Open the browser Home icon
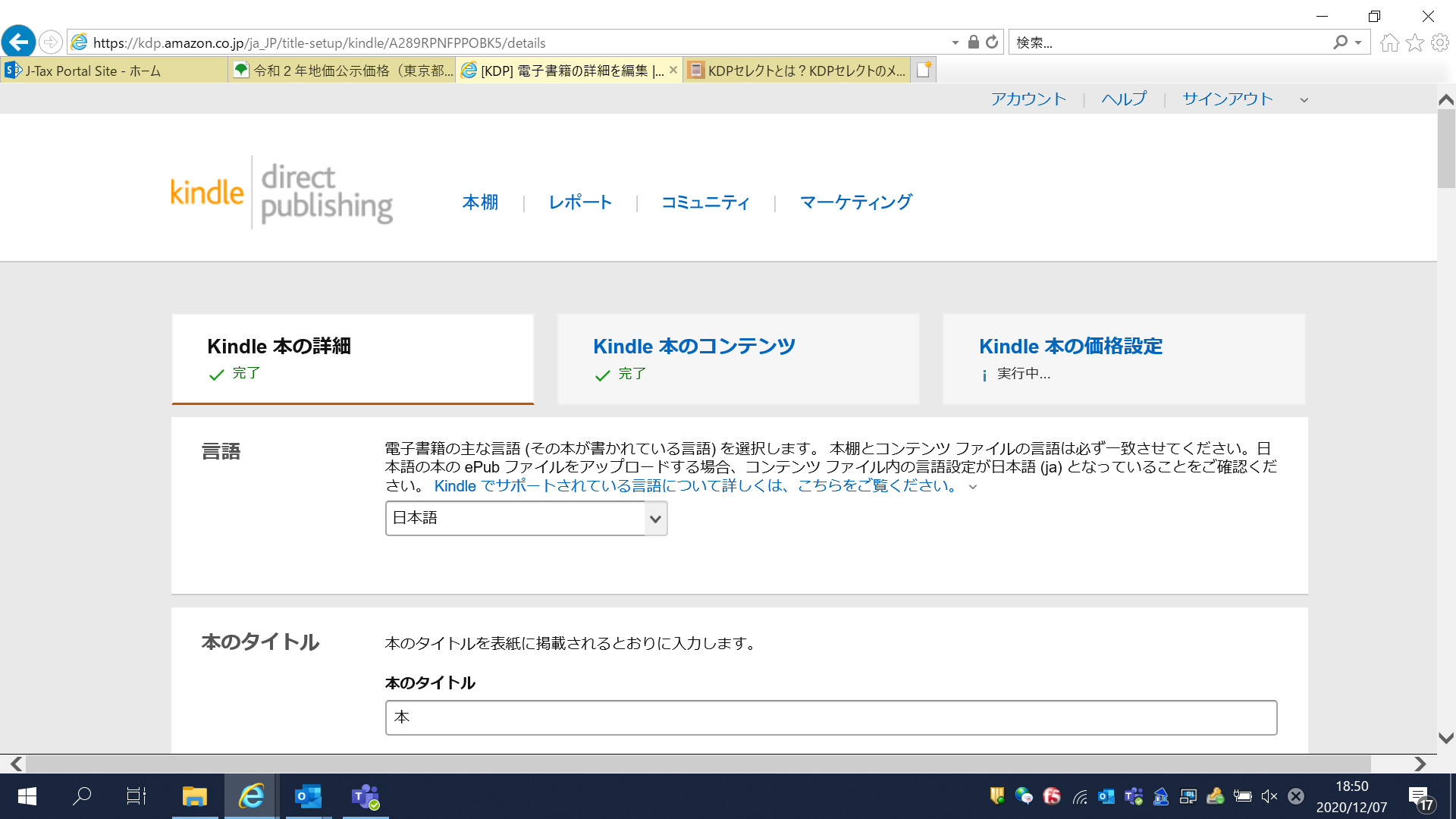 1389,42
